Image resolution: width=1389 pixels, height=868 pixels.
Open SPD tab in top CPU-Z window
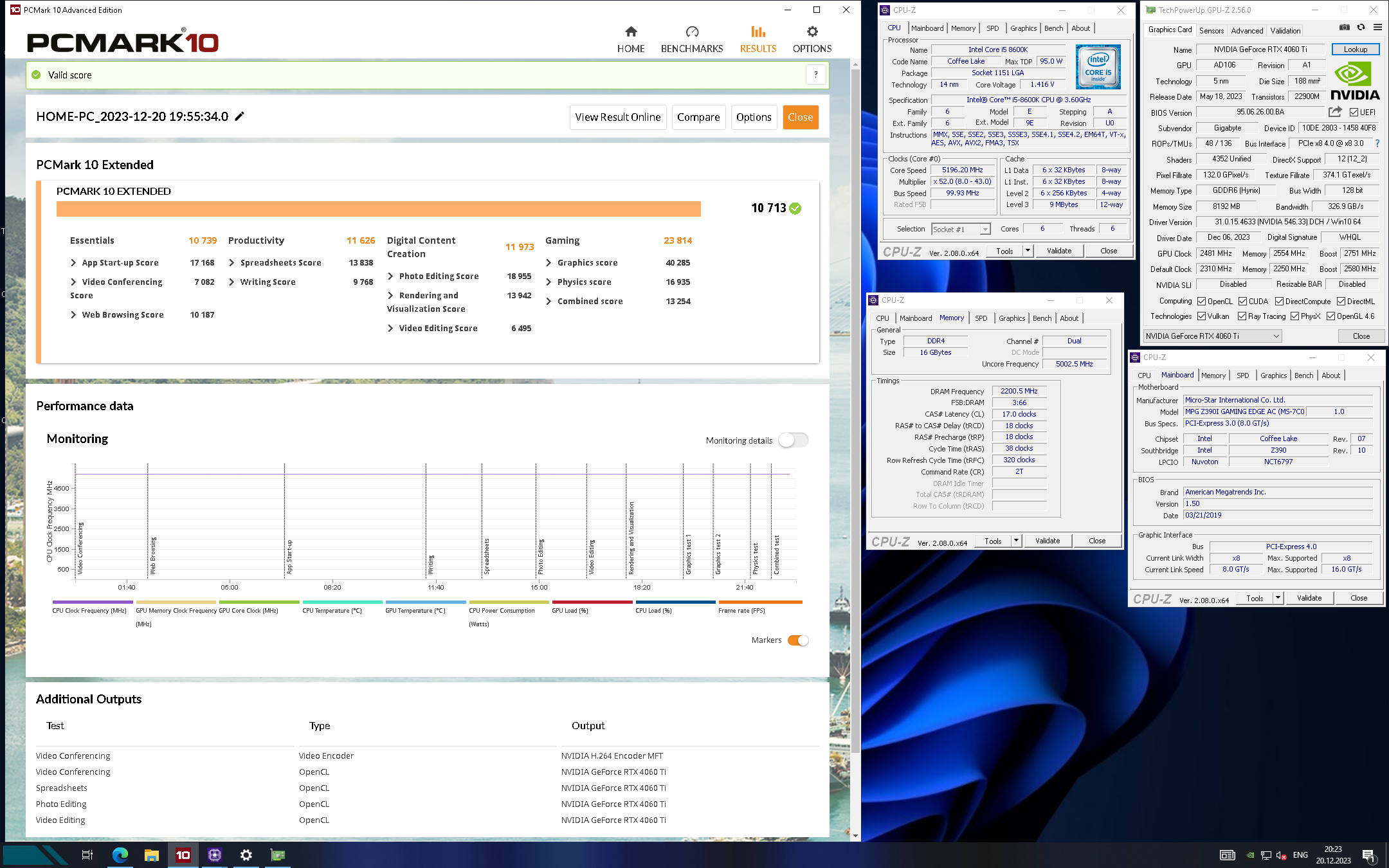(x=993, y=28)
